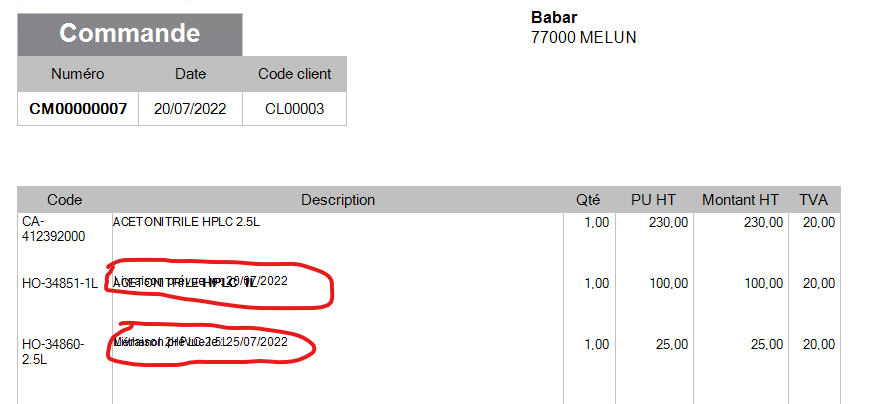Click the order date 20/07/2022

190,109
